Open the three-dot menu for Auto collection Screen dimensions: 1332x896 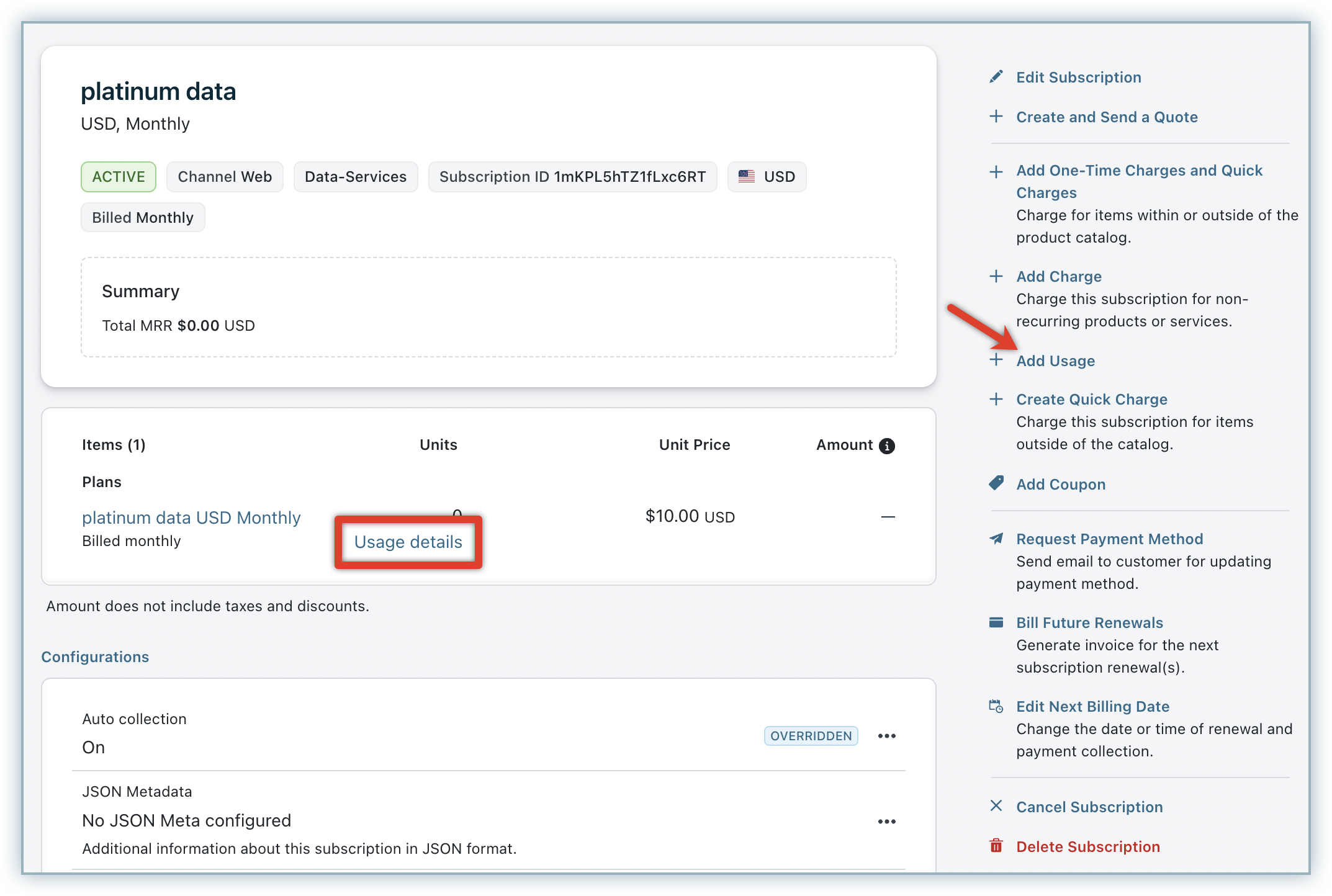pyautogui.click(x=886, y=736)
